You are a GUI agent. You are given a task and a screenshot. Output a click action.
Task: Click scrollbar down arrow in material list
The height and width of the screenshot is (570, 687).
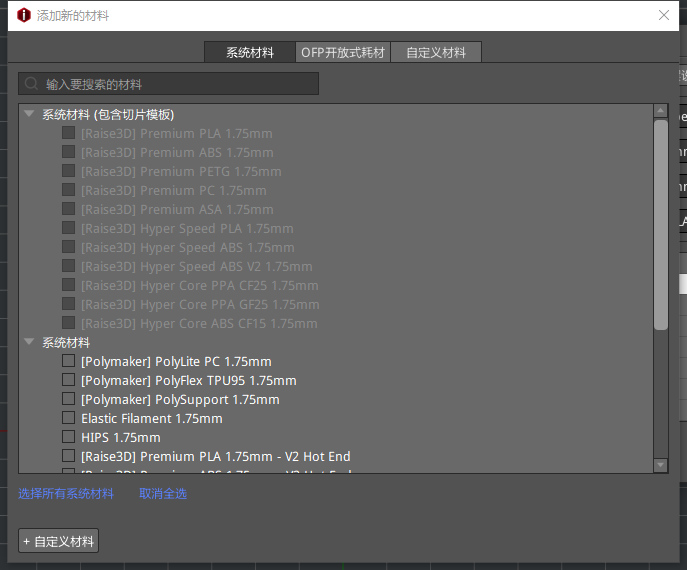pos(660,465)
